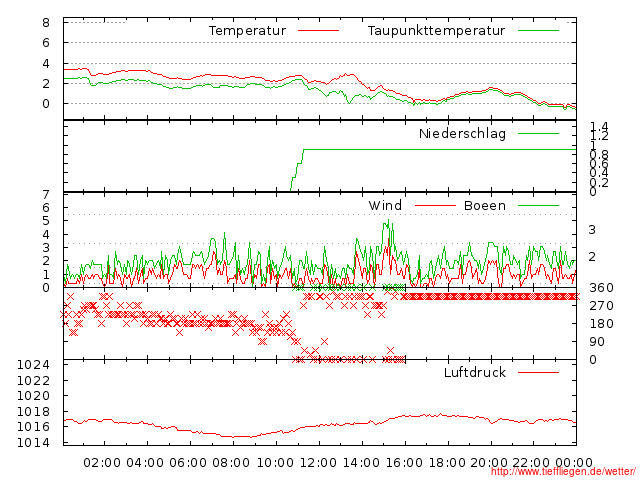Click the 1014 pressure axis value
The height and width of the screenshot is (480, 640).
click(33, 442)
